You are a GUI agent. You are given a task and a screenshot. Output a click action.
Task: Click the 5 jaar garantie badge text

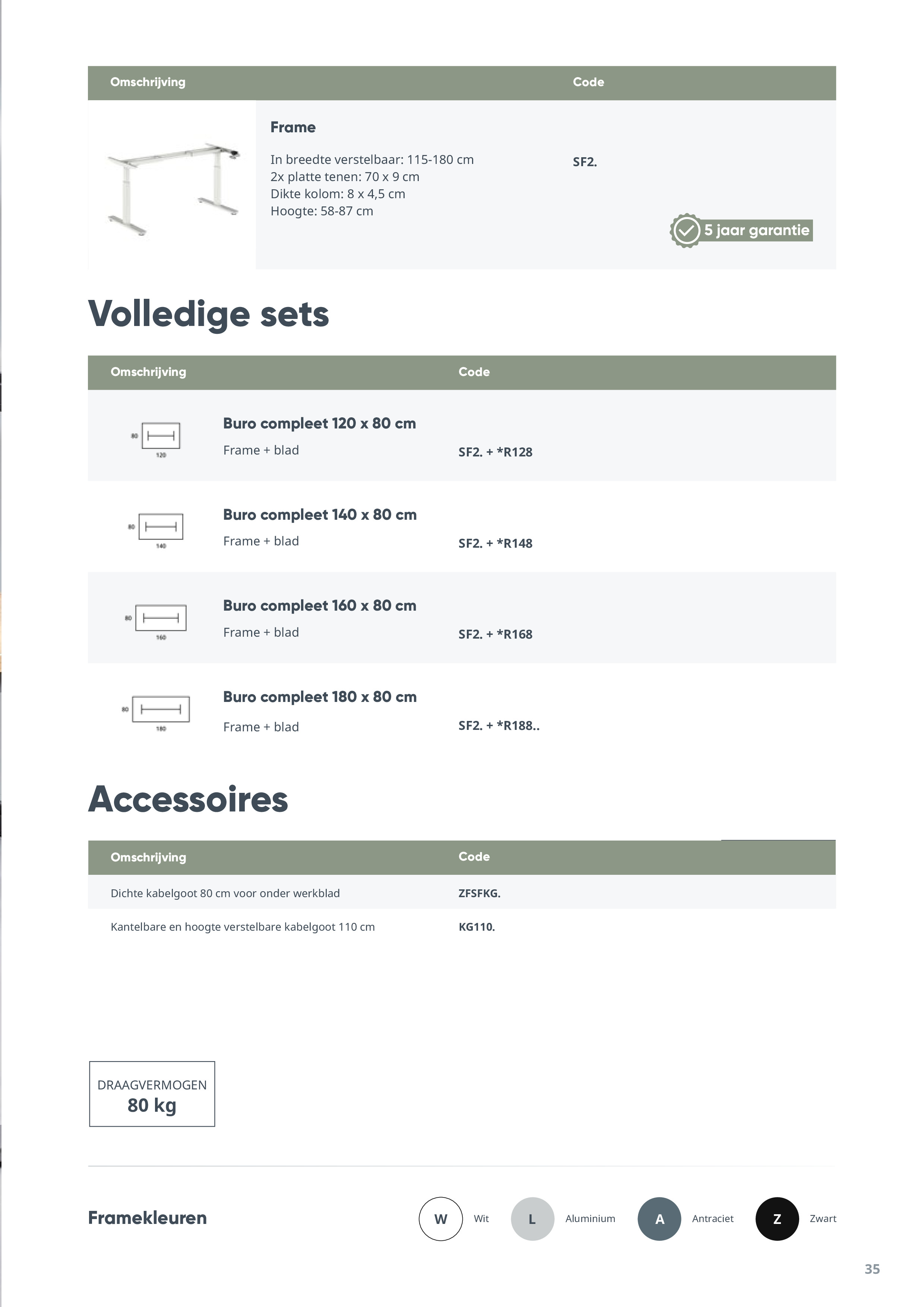(757, 231)
